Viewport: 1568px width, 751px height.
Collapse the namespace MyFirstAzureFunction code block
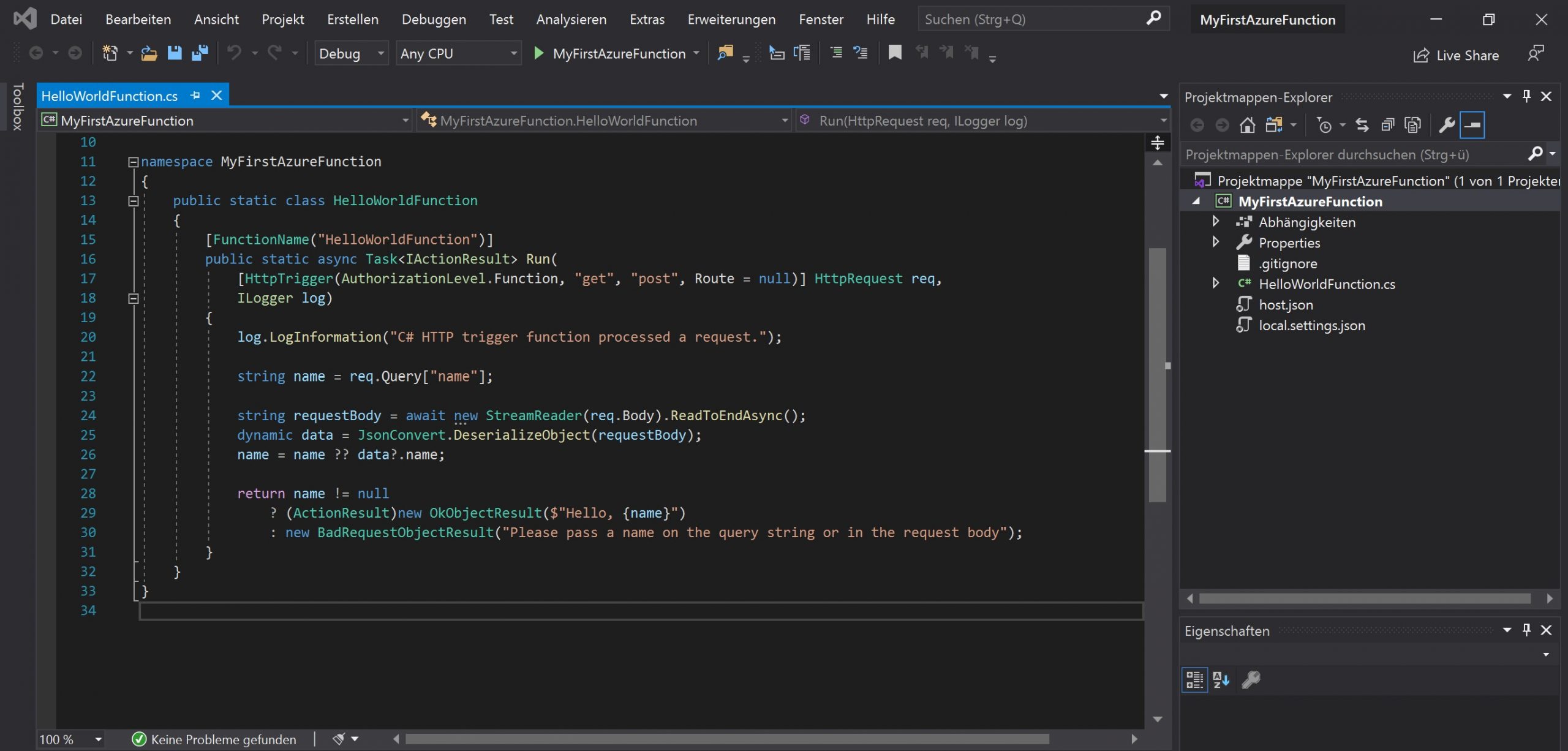click(x=133, y=162)
